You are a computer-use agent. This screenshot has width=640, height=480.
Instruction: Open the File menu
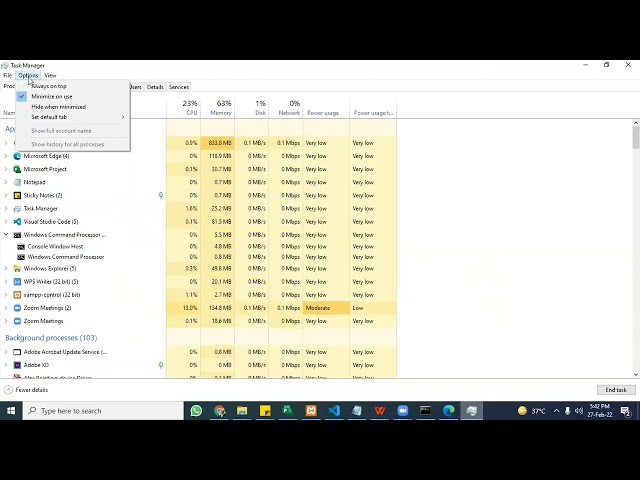point(7,76)
